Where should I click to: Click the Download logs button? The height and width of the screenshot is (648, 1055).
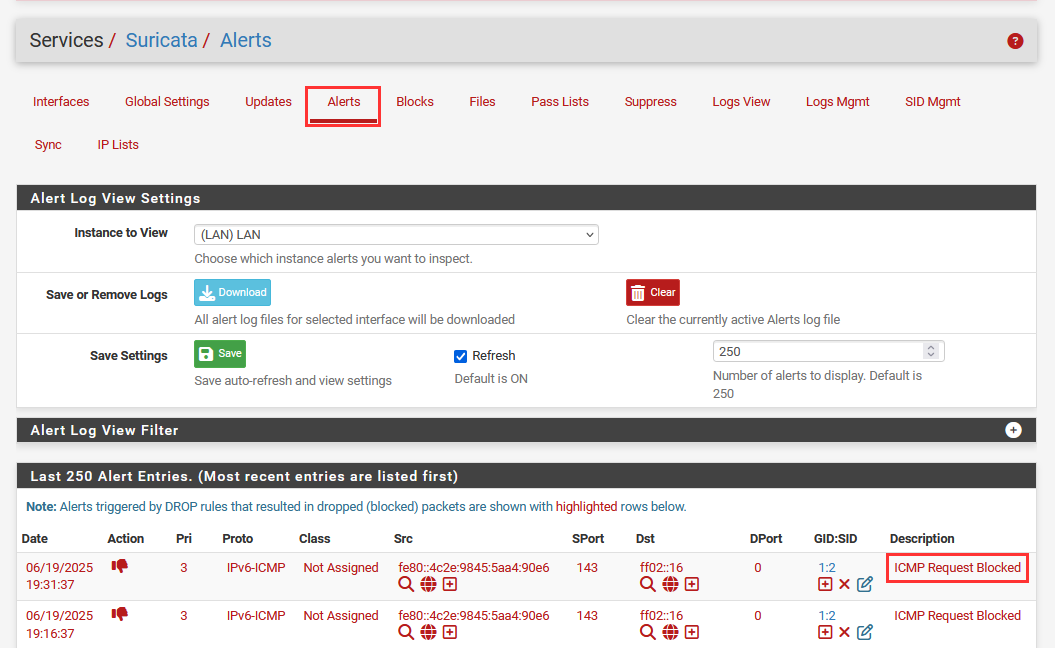pos(232,292)
